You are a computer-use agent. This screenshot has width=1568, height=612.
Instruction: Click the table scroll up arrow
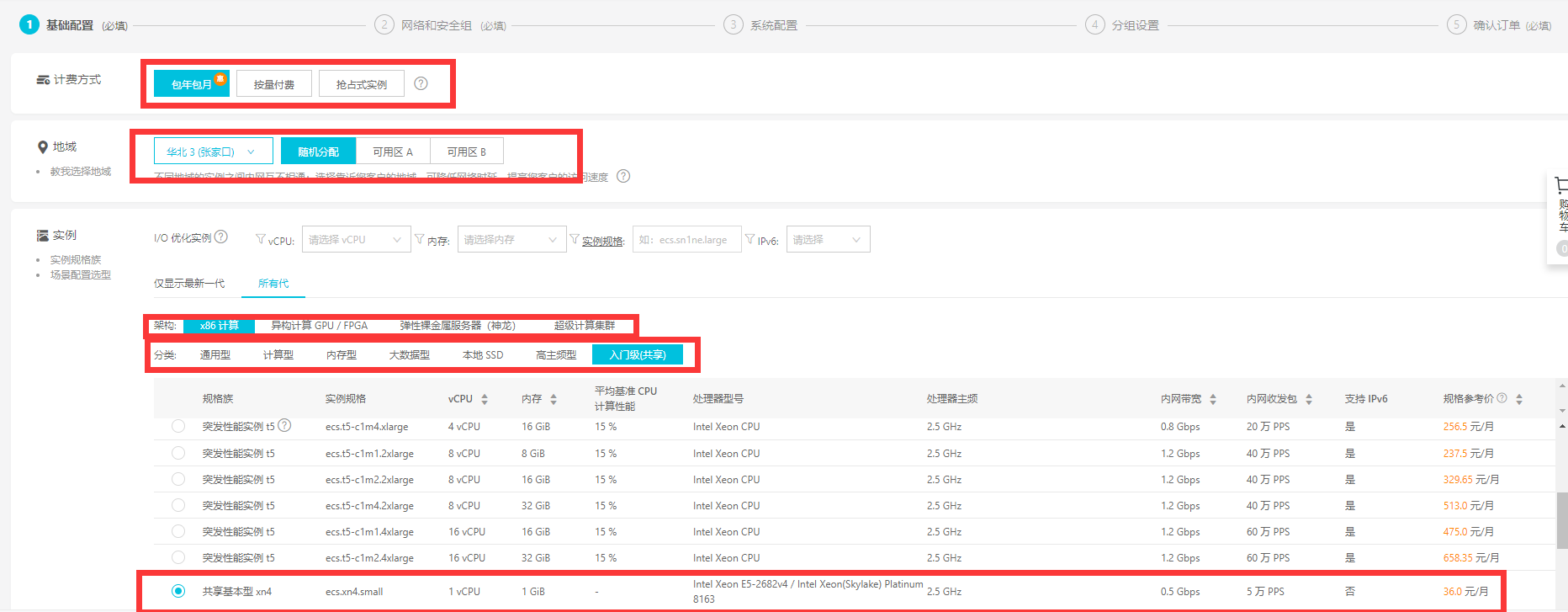pyautogui.click(x=1562, y=426)
